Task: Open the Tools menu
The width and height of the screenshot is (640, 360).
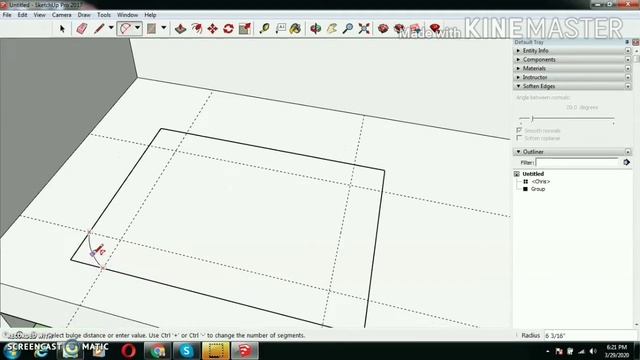Action: (x=104, y=15)
